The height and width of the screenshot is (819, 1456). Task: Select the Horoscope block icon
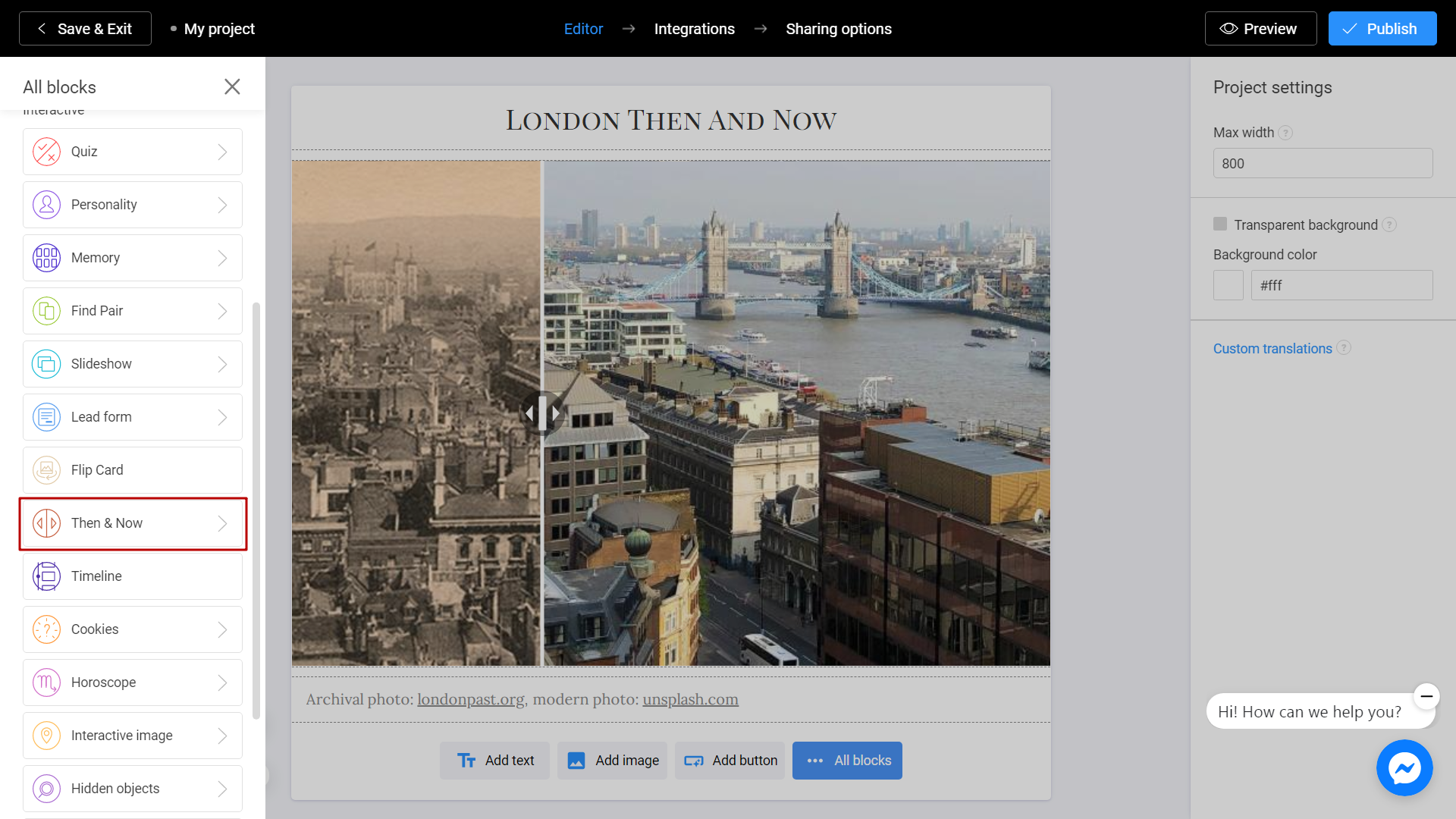click(46, 682)
